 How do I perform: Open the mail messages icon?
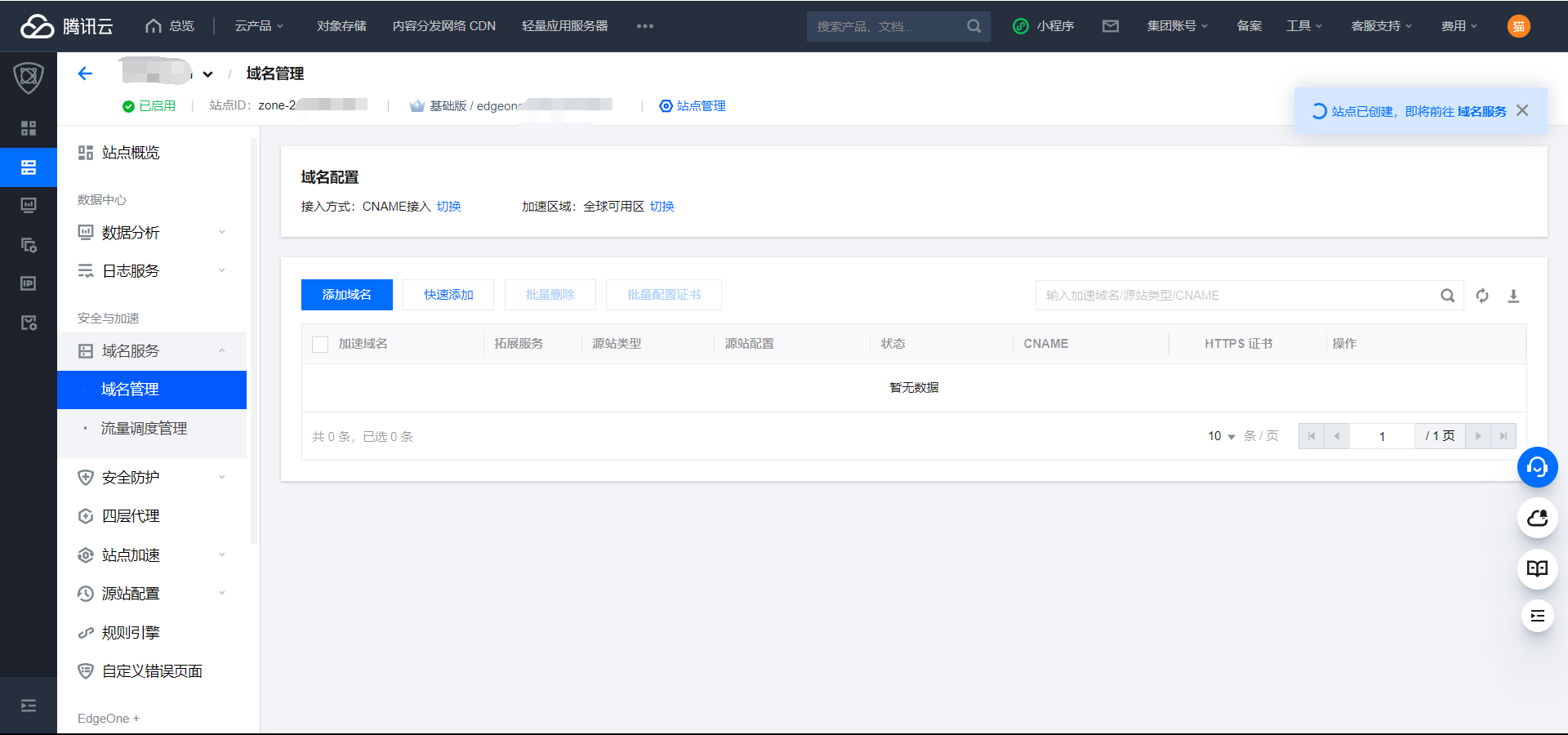[1111, 26]
